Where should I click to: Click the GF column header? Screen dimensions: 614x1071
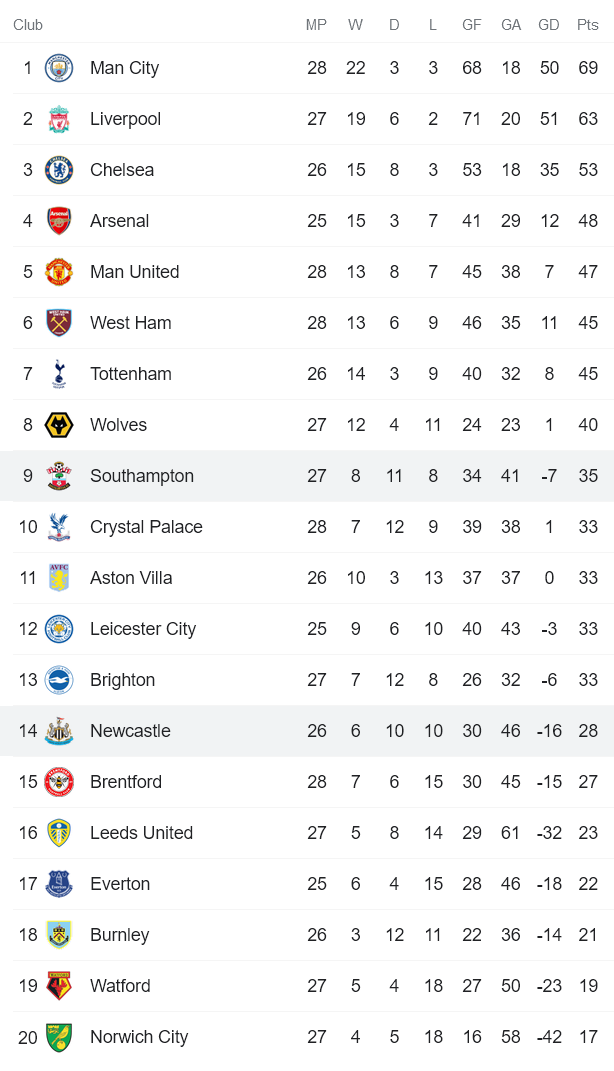tap(471, 25)
